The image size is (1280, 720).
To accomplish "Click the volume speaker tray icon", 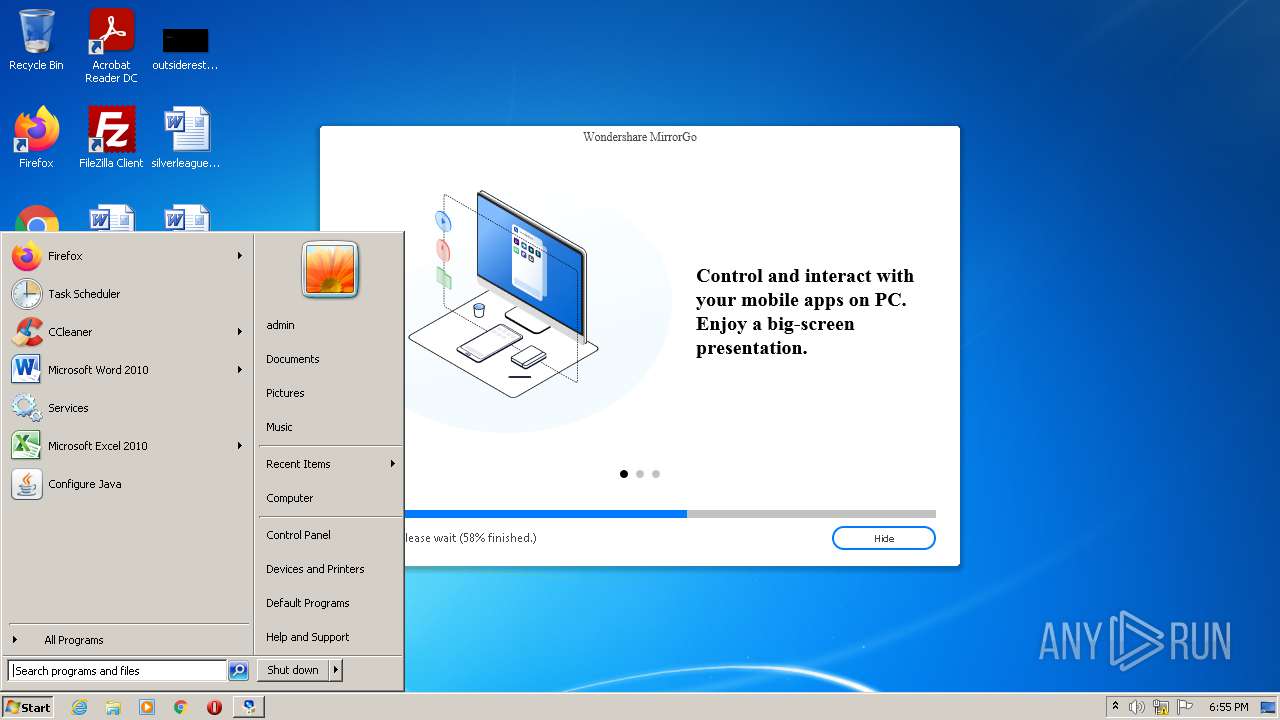I will coord(1137,707).
